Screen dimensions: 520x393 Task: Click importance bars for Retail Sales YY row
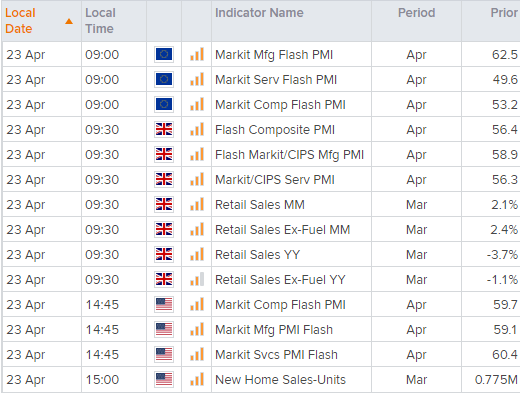(197, 254)
